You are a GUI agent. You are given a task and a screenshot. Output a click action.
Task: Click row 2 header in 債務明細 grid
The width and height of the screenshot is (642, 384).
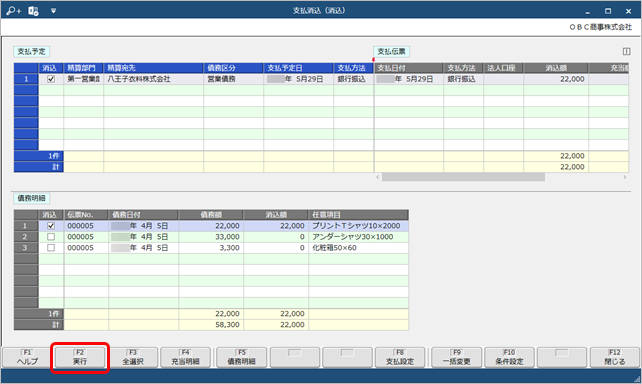(x=26, y=237)
